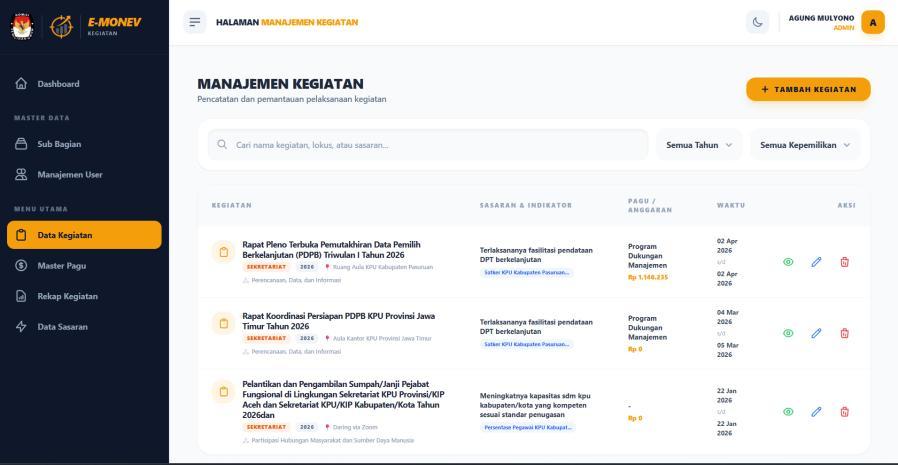View details of Rapat Koordinasi Persiapan row

[x=787, y=333]
